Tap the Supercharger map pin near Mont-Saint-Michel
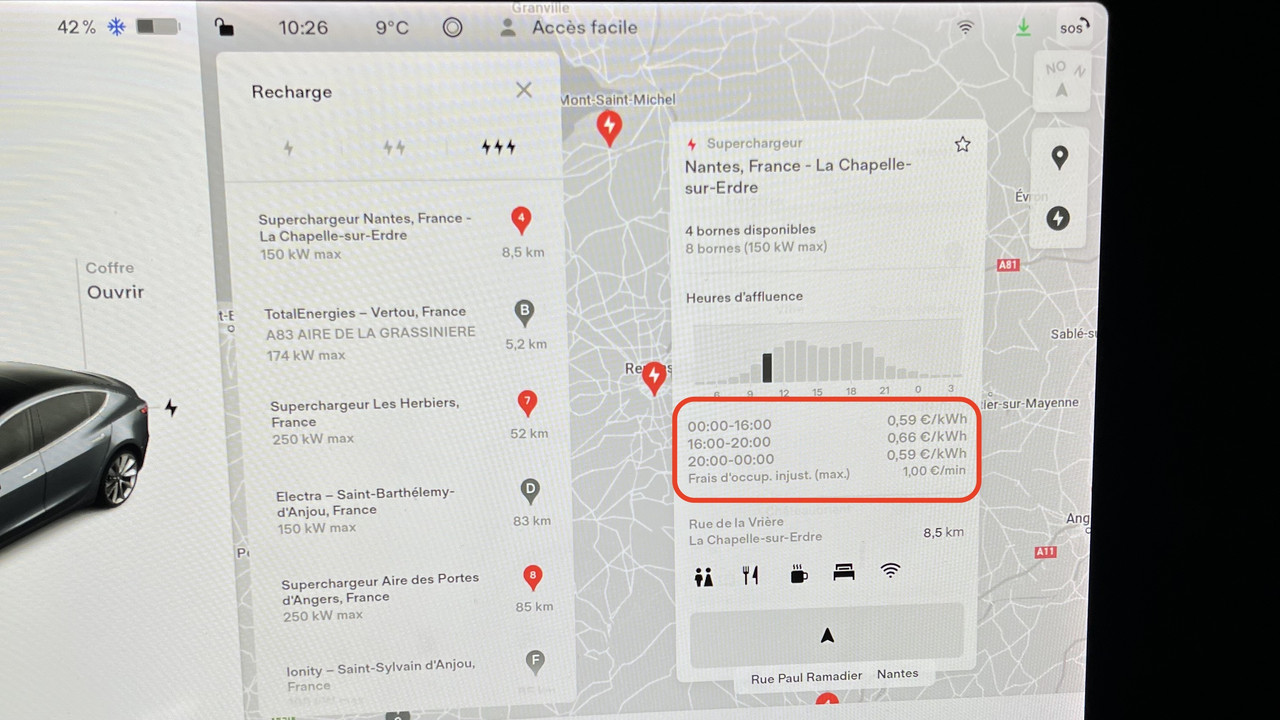 609,128
